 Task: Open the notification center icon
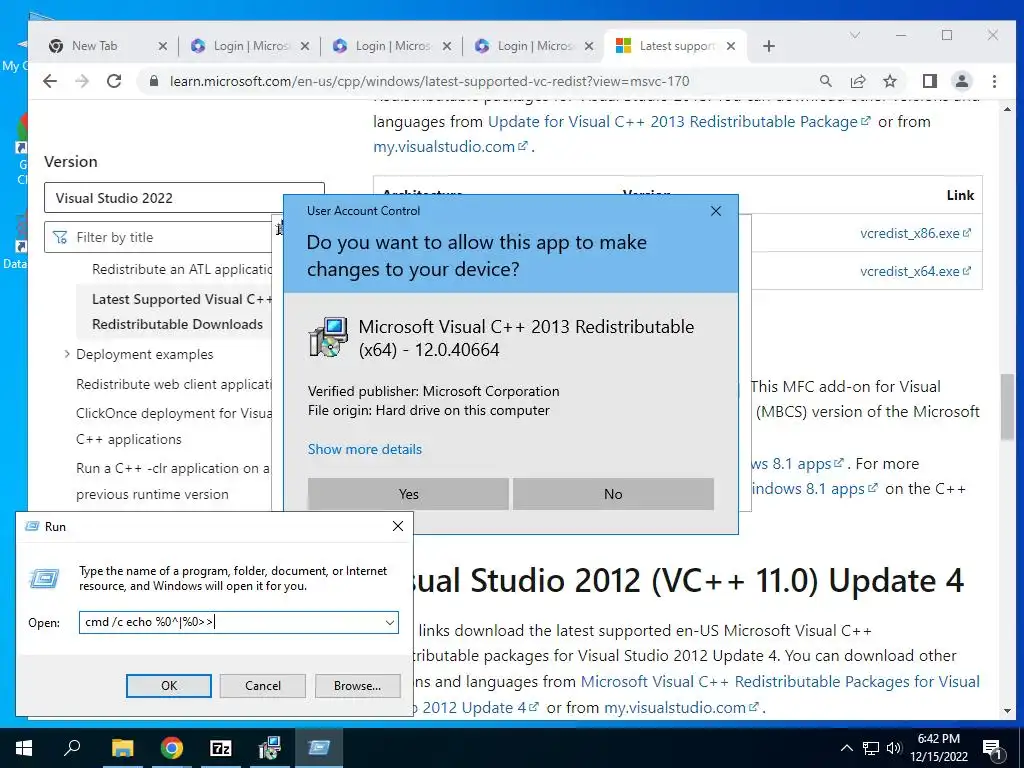[x=993, y=749]
